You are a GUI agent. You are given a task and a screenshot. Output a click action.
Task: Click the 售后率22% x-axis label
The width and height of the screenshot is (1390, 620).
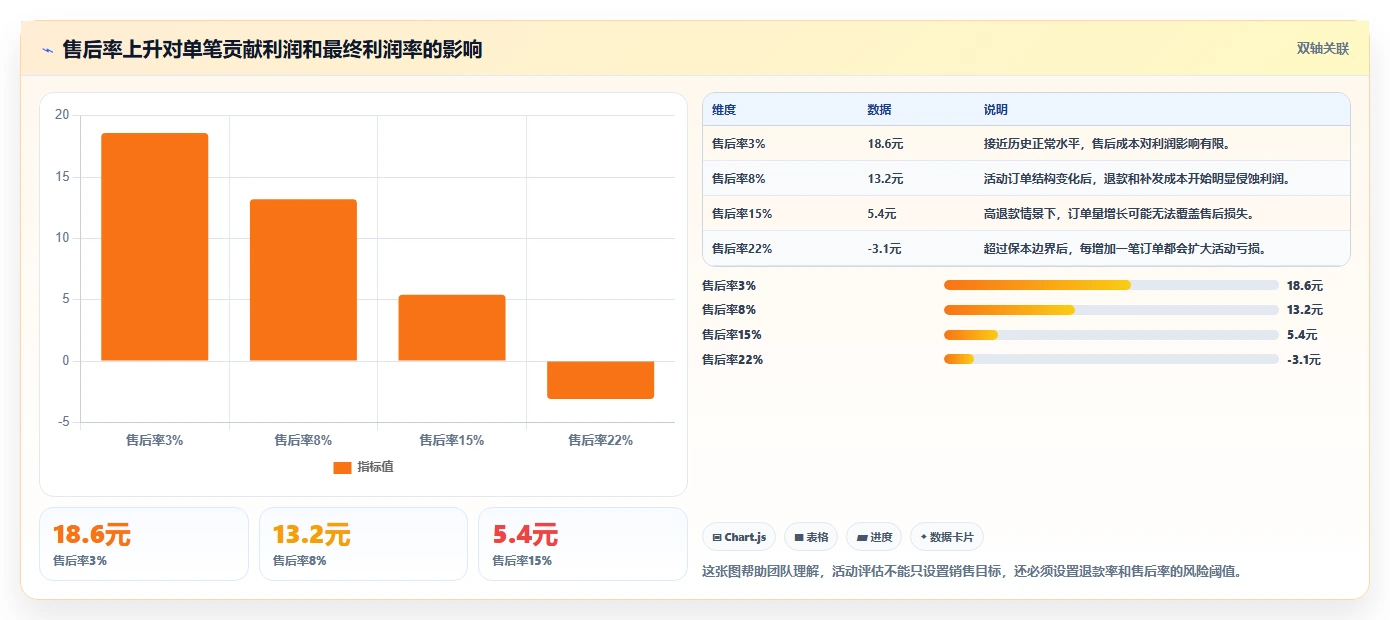tap(600, 440)
